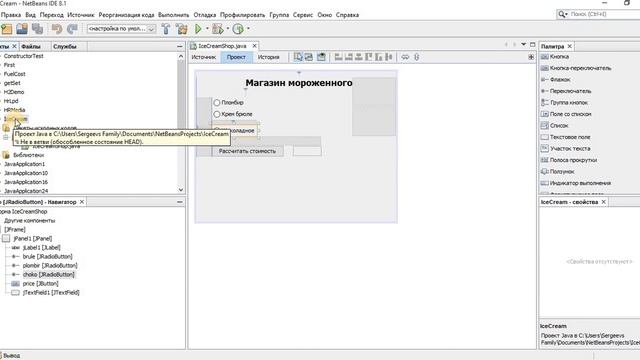Pick the Кнопка component in the Palette
The height and width of the screenshot is (360, 640).
(x=555, y=57)
